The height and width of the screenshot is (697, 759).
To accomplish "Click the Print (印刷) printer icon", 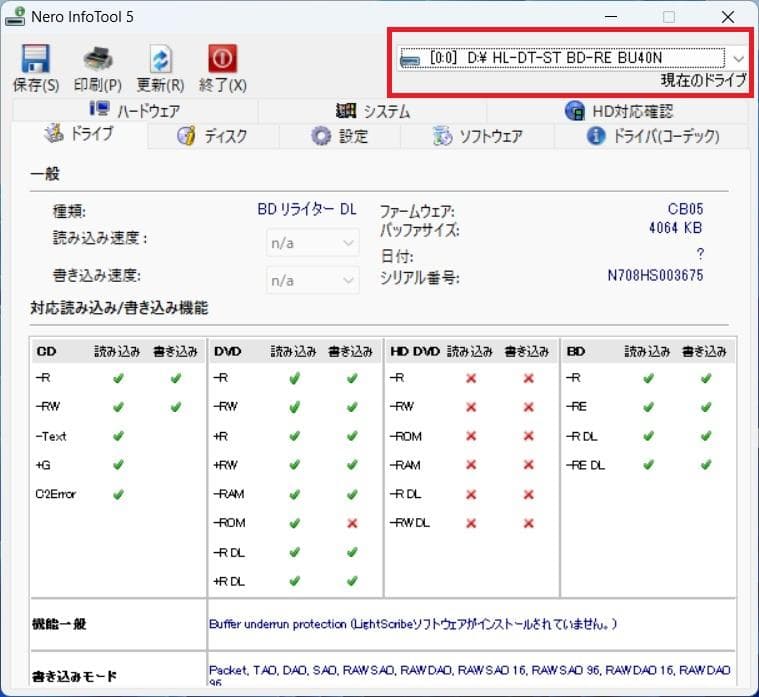I will 98,59.
